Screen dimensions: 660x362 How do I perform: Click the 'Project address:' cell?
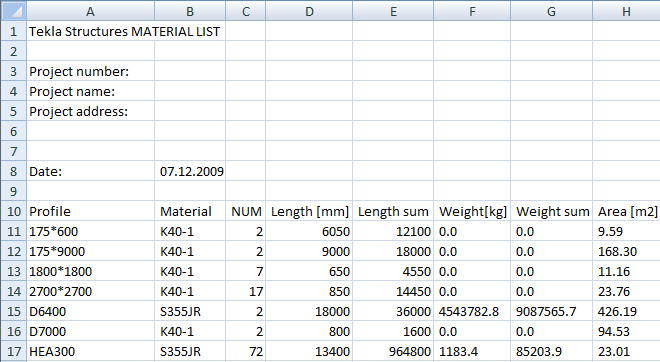[90, 111]
